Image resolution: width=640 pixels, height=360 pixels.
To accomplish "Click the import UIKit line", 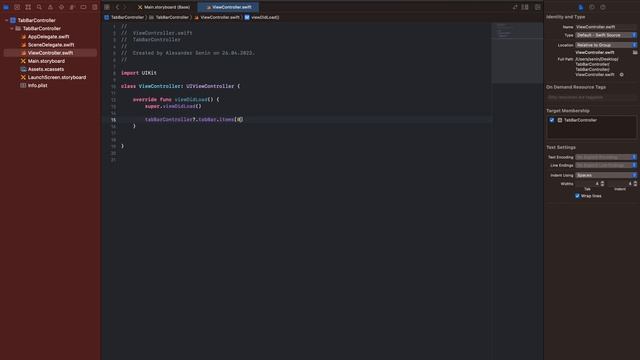I will coord(139,73).
